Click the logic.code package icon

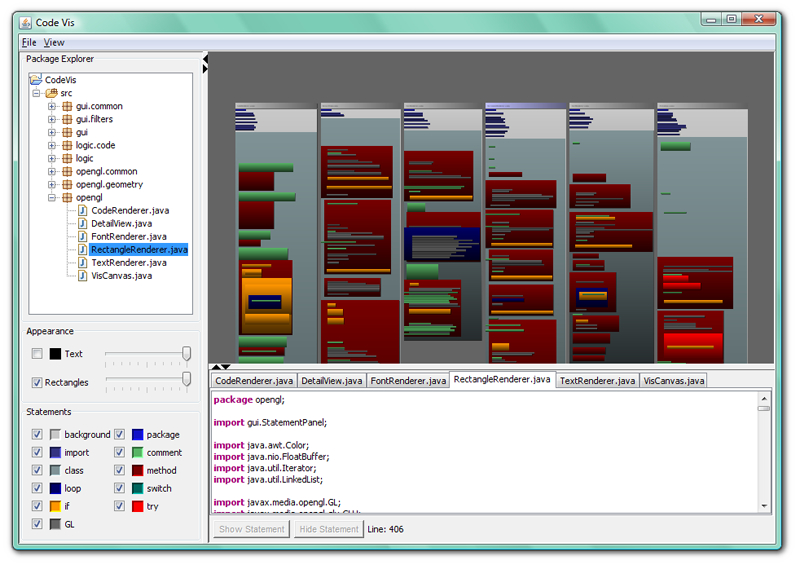pyautogui.click(x=67, y=145)
